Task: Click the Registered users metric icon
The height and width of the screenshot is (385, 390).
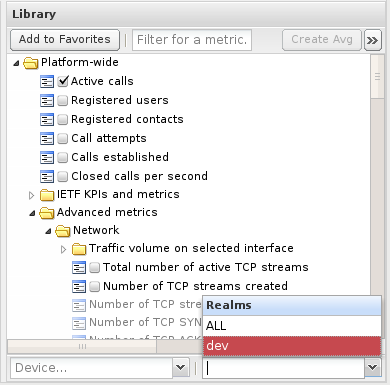Action: point(47,100)
